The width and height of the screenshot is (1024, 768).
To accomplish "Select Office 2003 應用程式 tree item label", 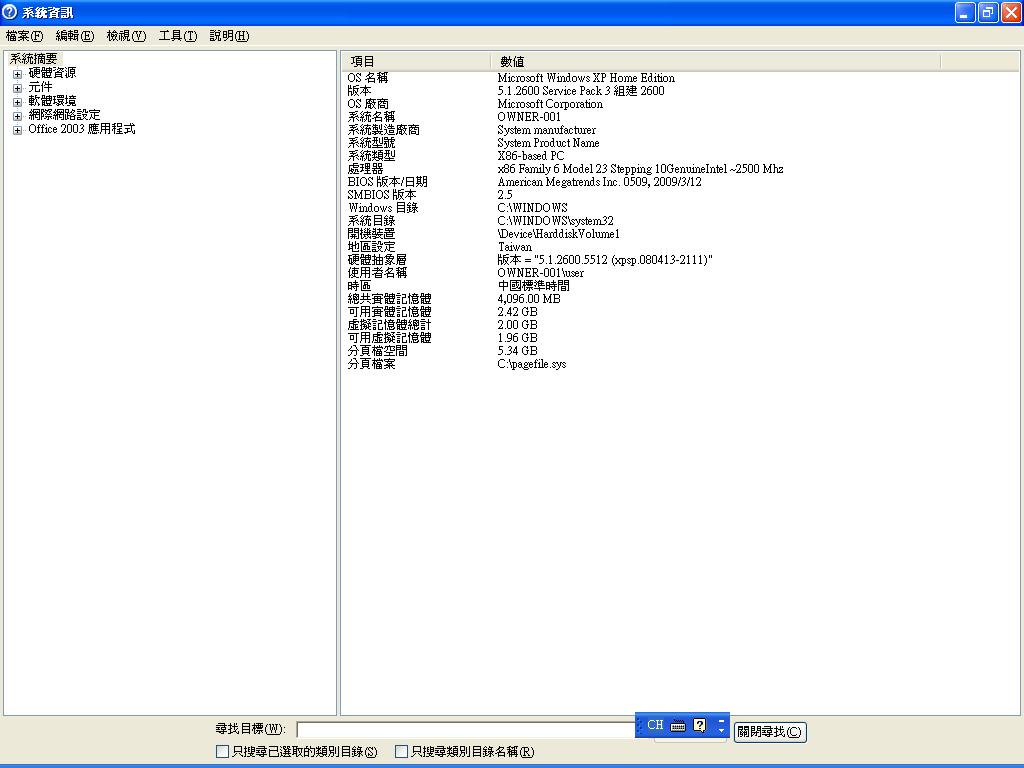I will pyautogui.click(x=82, y=129).
